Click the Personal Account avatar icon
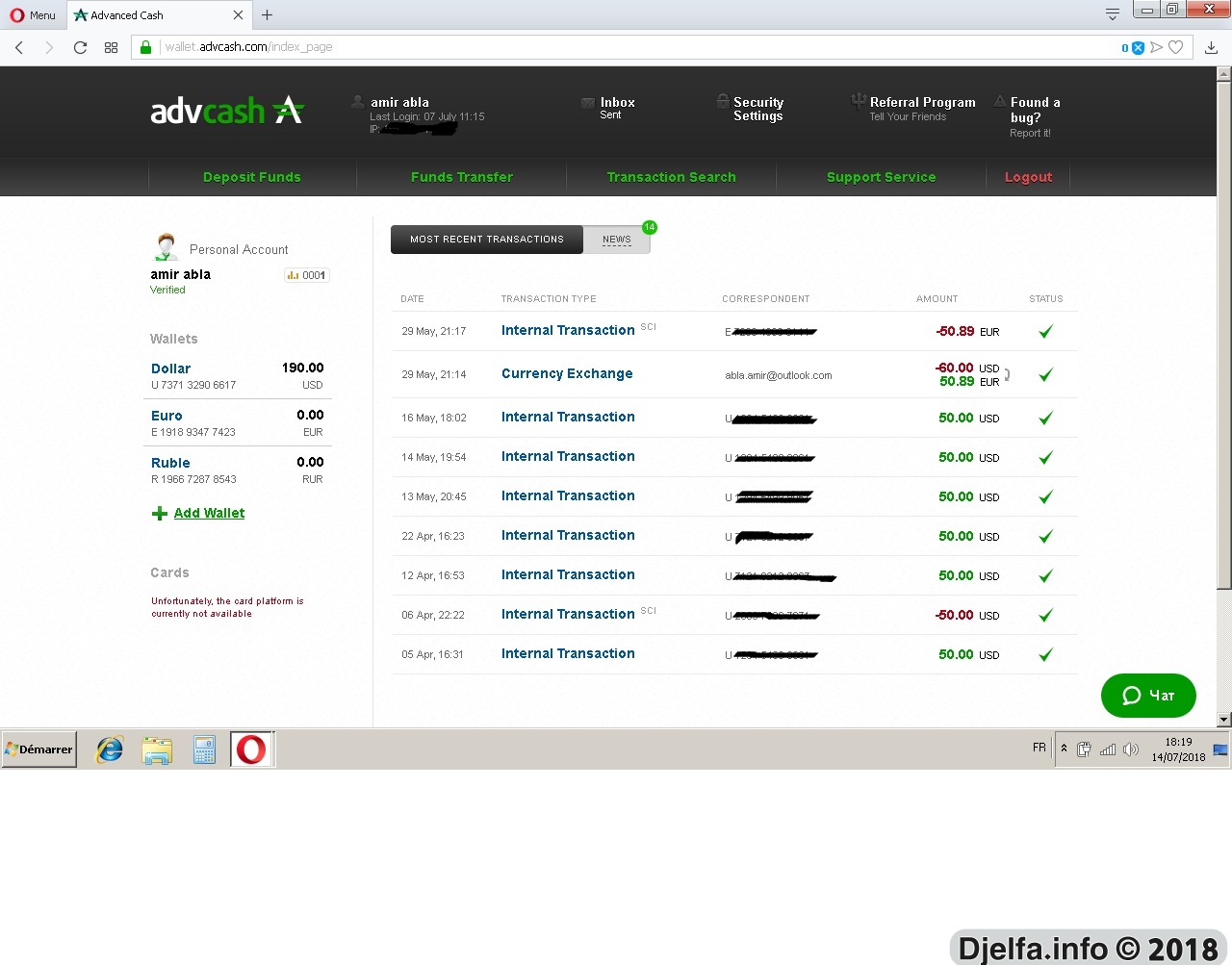 [166, 247]
